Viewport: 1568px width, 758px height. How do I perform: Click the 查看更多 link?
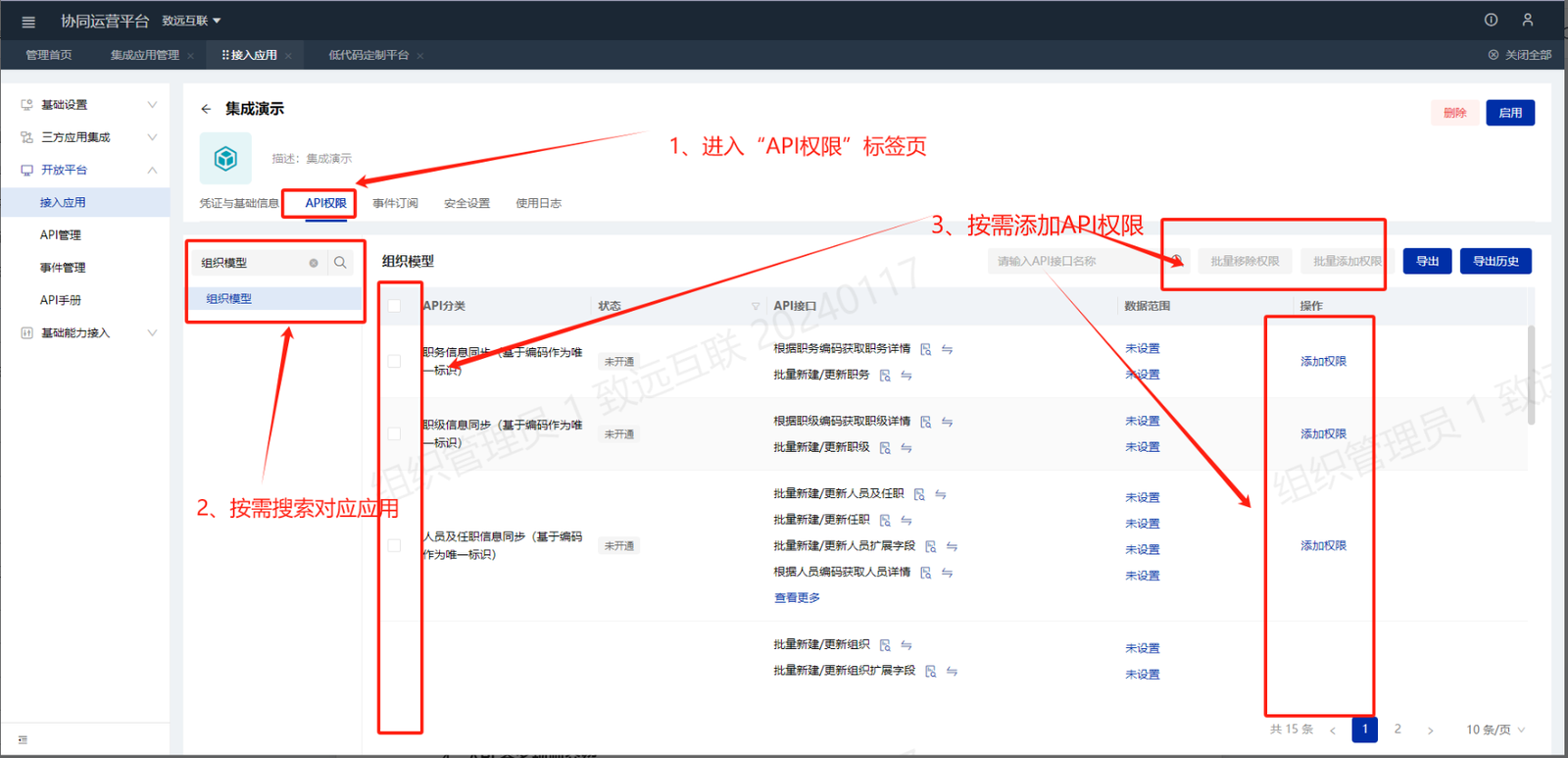(797, 598)
